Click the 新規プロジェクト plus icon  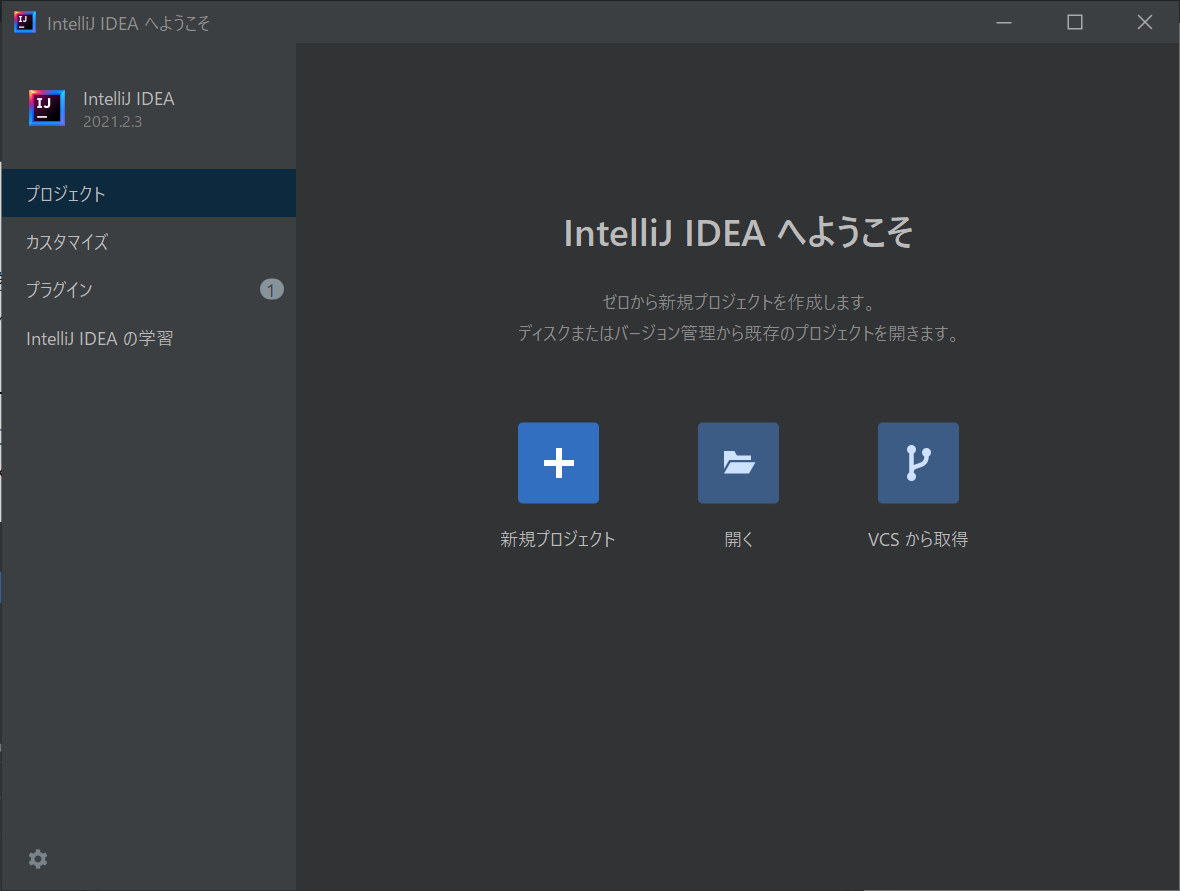558,463
